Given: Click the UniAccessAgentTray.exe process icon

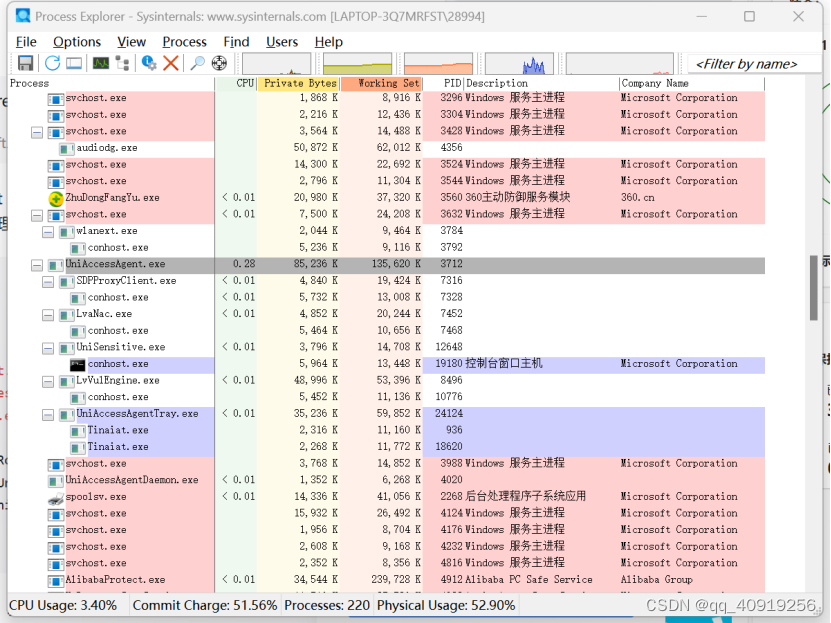Looking at the screenshot, I should pyautogui.click(x=67, y=415).
